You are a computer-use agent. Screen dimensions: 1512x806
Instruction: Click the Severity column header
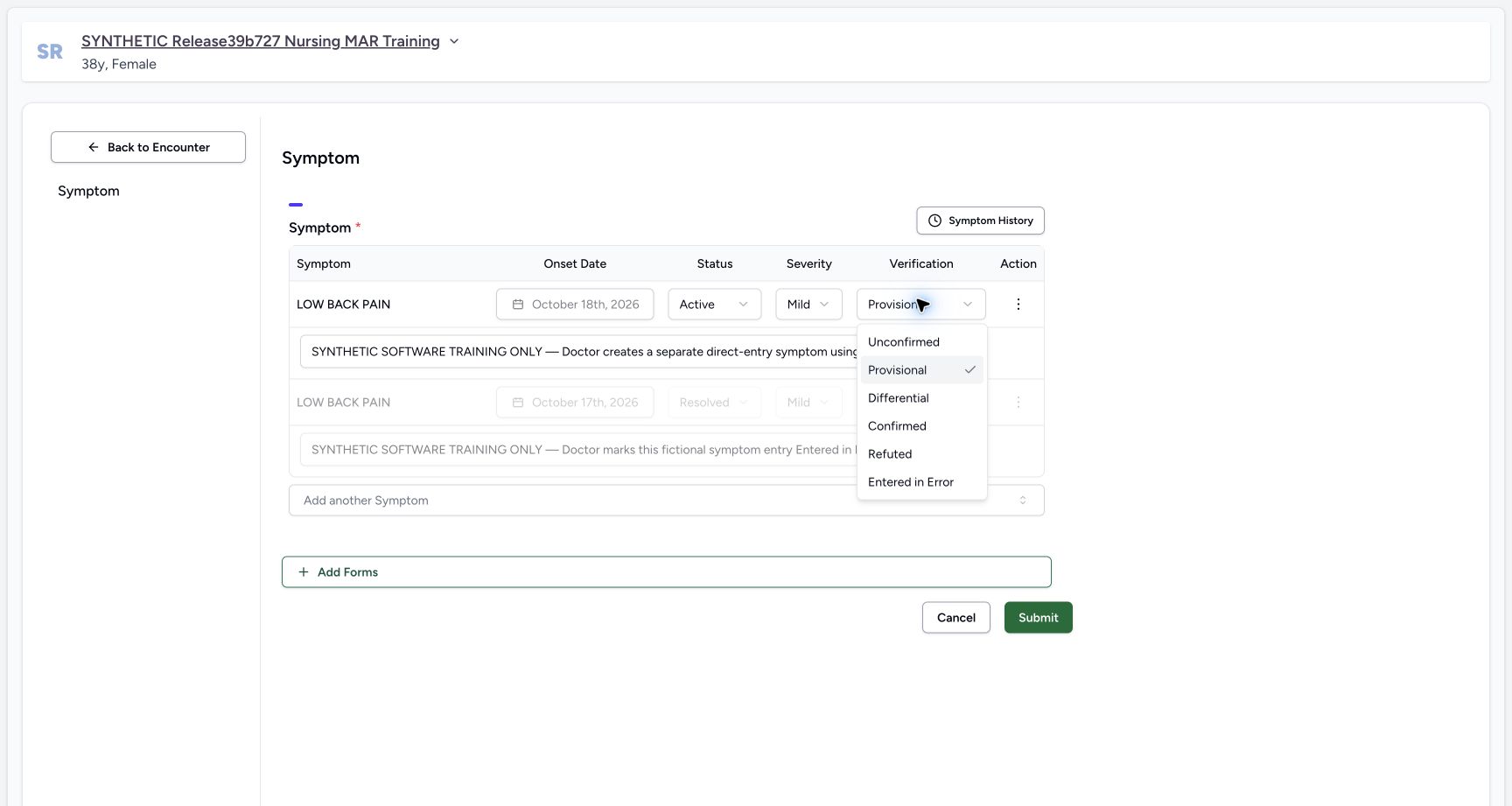pos(809,263)
